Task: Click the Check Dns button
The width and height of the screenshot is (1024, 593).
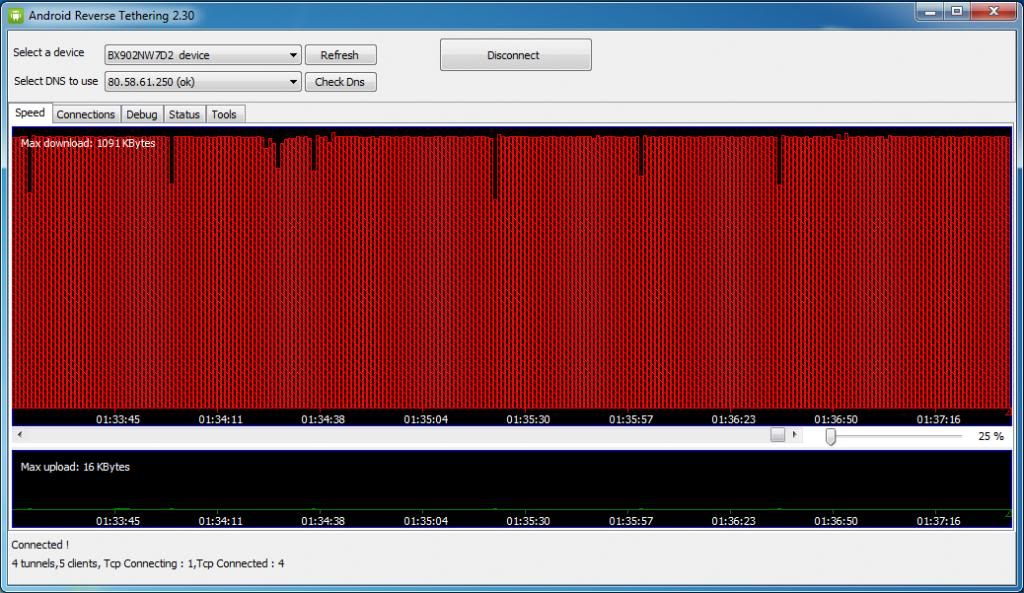Action: click(340, 82)
